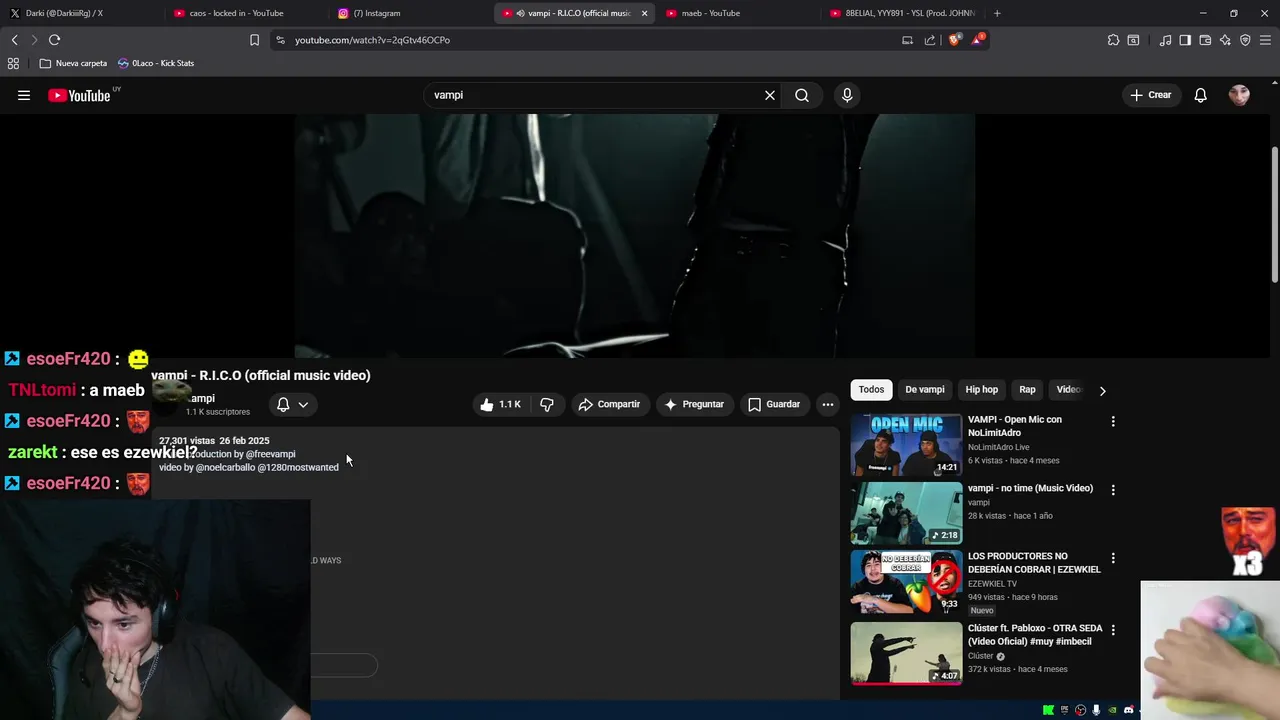The height and width of the screenshot is (720, 1280).
Task: Open the Brave Shields lion icon
Action: pos(954,40)
